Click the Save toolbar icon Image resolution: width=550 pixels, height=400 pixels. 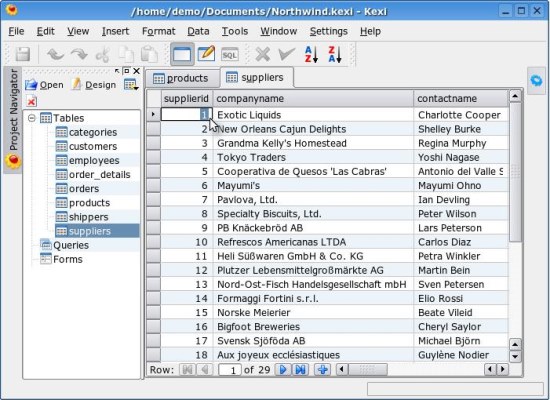click(x=23, y=54)
